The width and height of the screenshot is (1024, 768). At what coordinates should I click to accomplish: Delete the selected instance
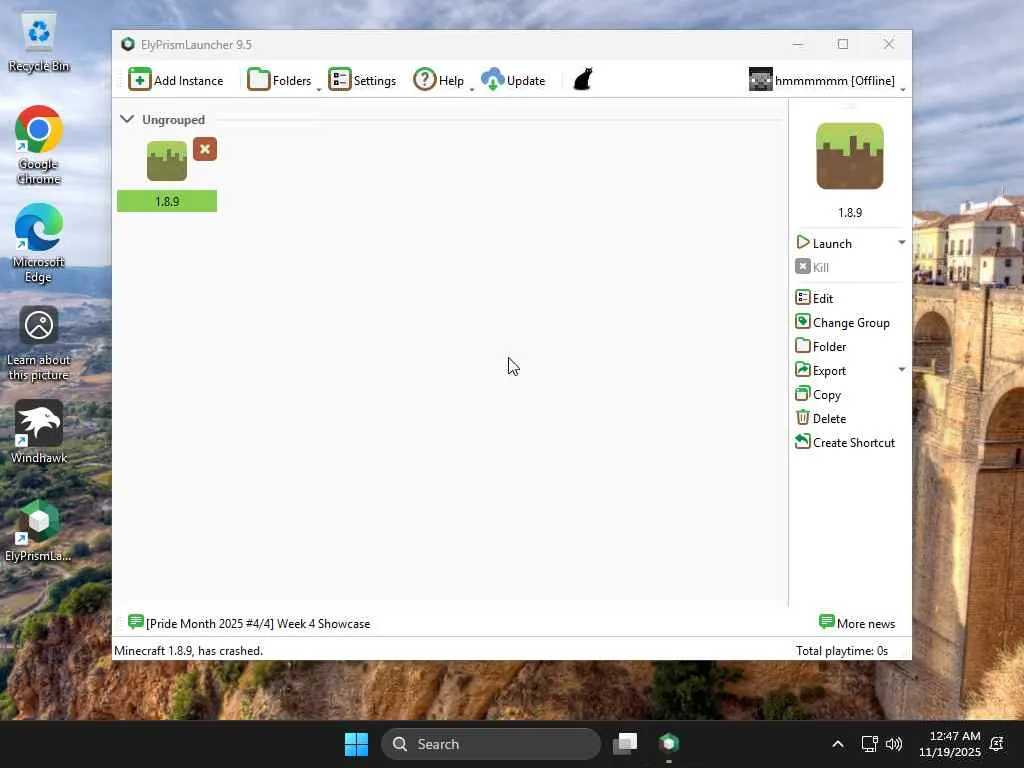[x=821, y=418]
